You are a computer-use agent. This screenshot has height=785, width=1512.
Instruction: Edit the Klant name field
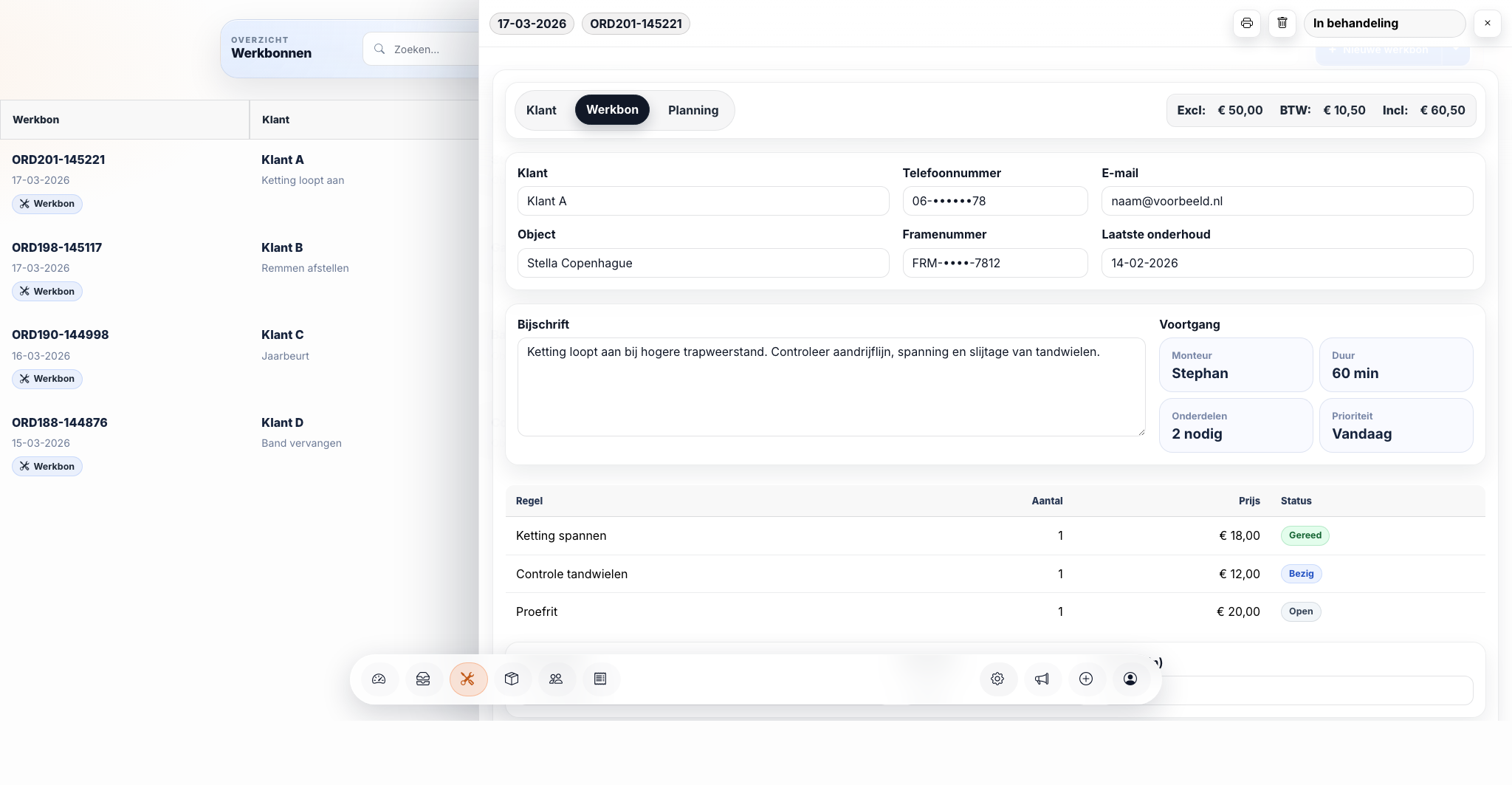coord(703,201)
